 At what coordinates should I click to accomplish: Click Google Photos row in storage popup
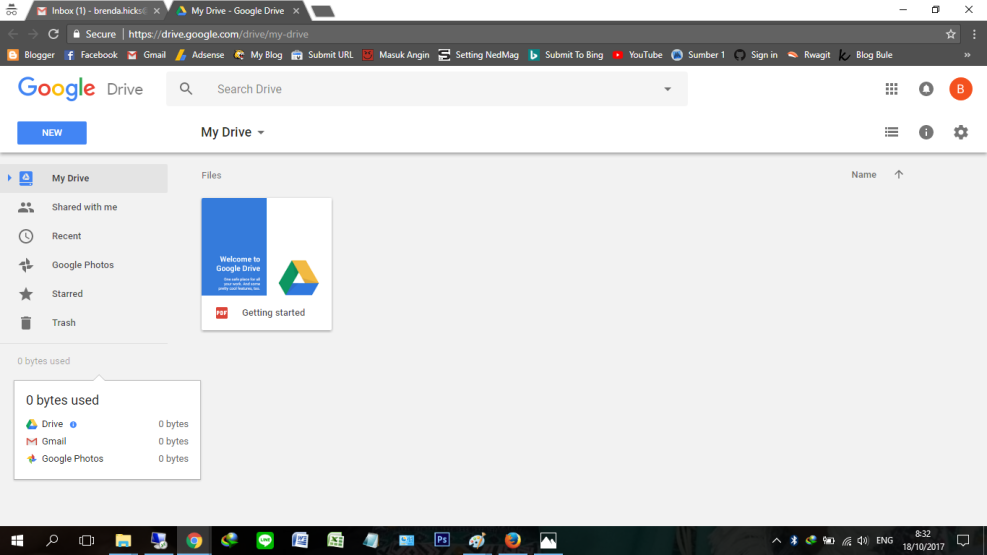(x=107, y=459)
